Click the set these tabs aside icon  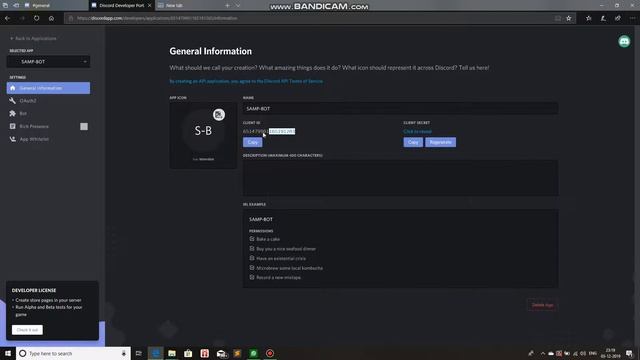point(16,5)
